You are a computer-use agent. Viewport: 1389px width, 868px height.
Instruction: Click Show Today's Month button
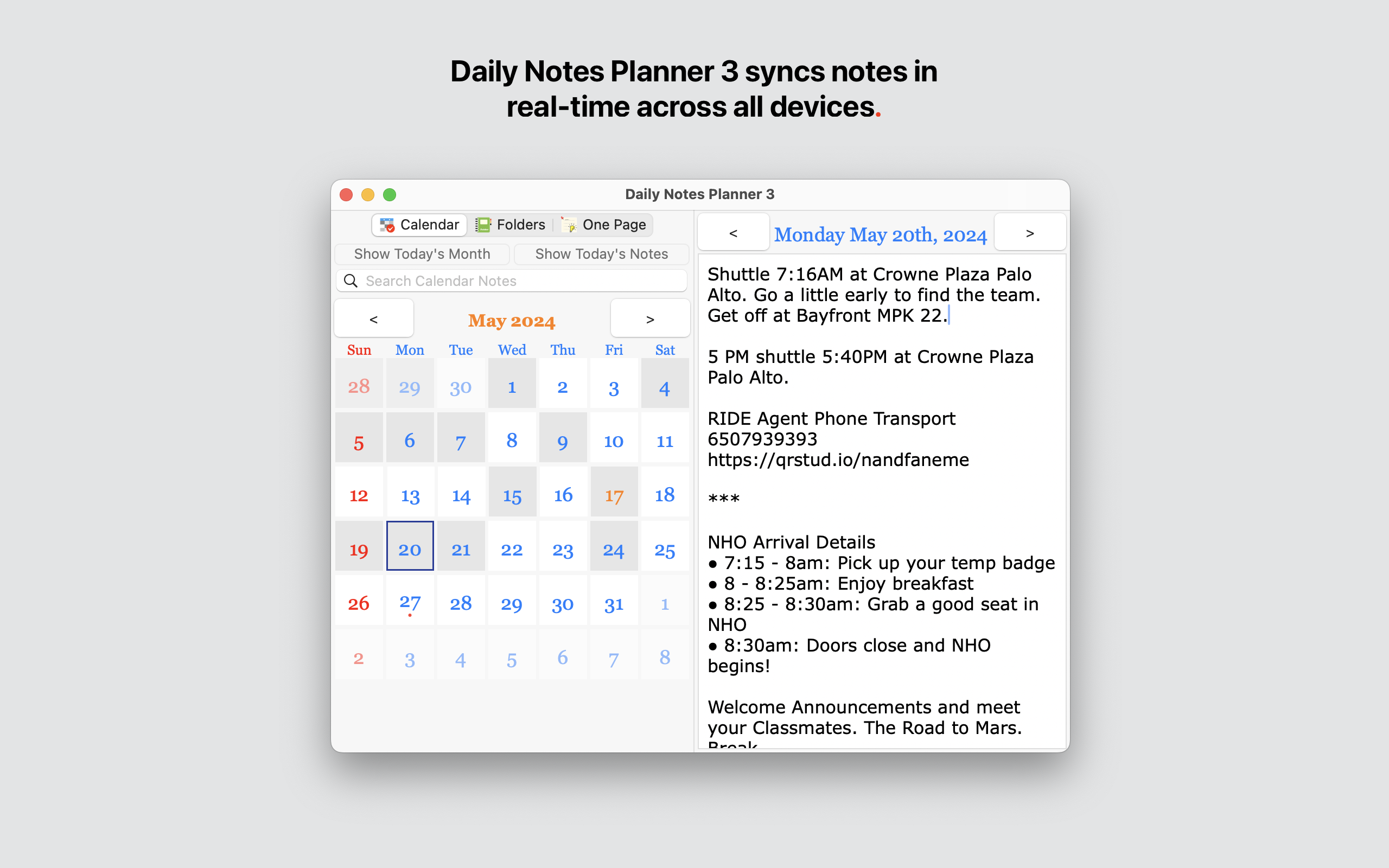422,254
